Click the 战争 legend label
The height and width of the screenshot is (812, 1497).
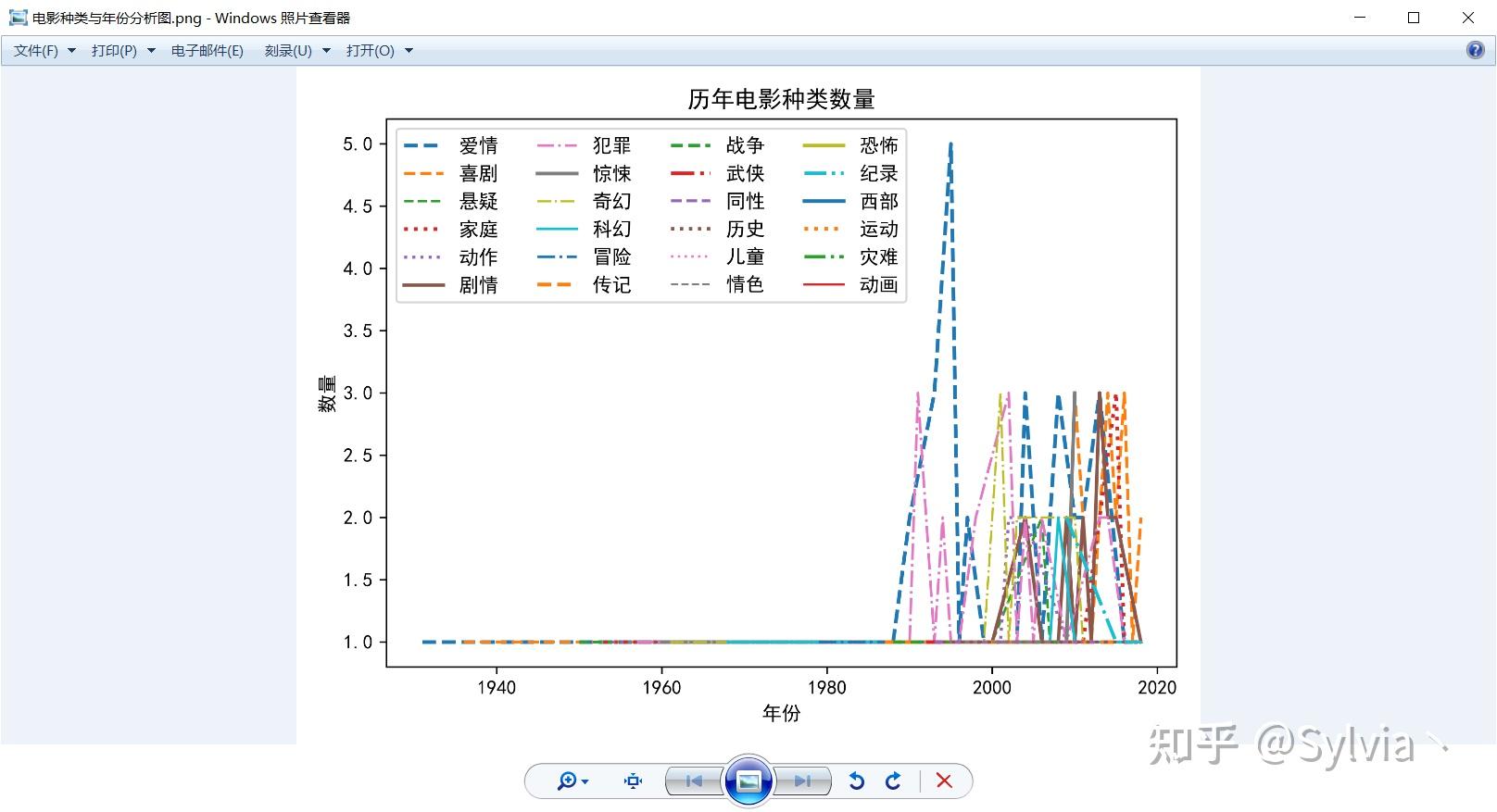point(746,145)
